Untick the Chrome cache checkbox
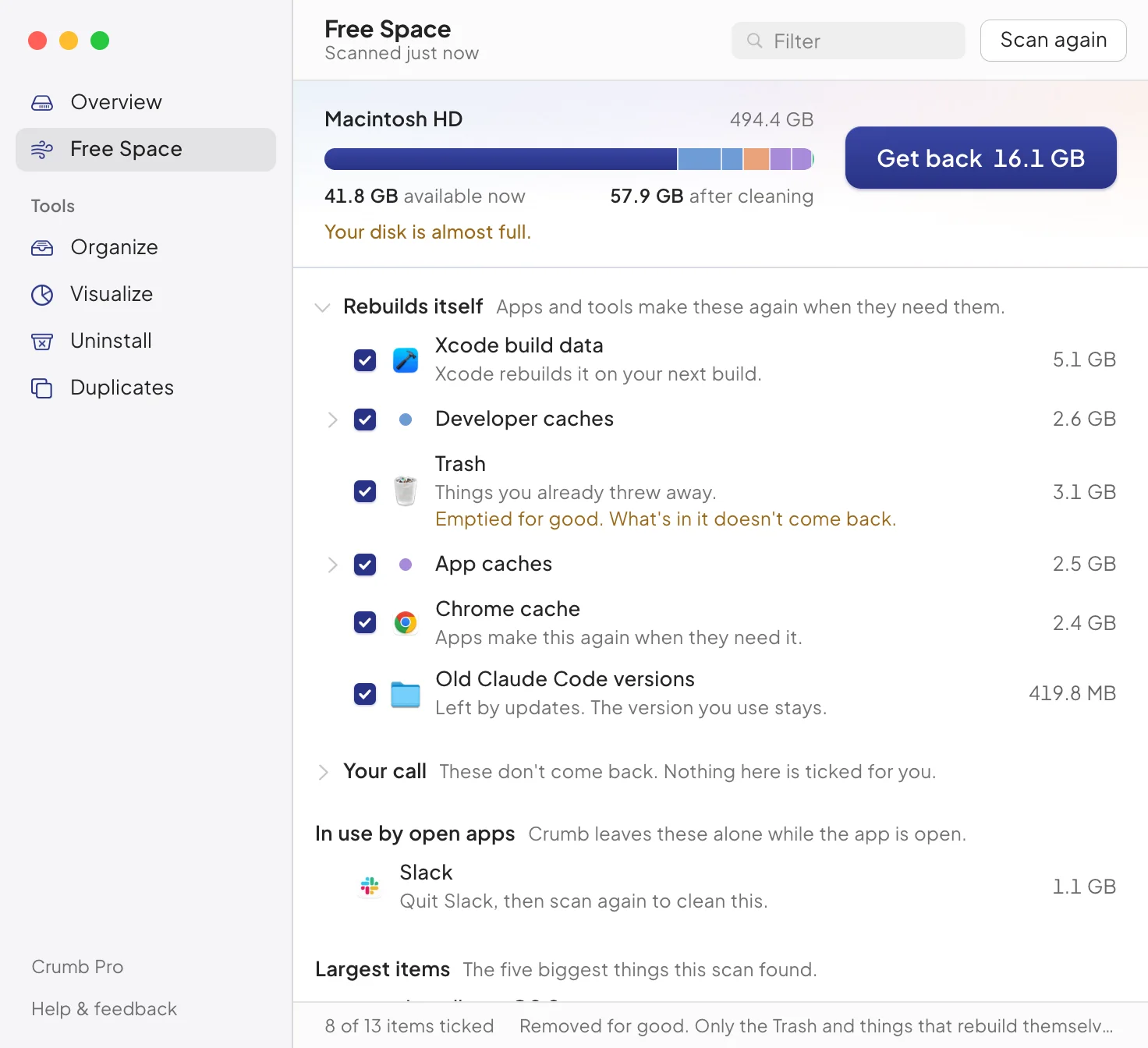 click(x=365, y=622)
